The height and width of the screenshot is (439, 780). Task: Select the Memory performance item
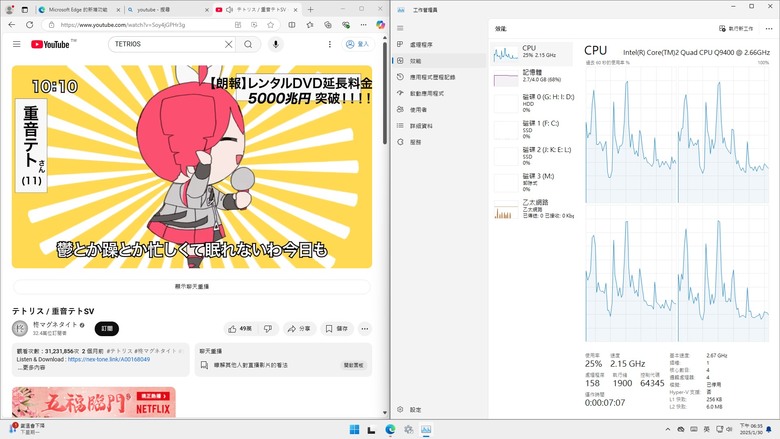(533, 78)
